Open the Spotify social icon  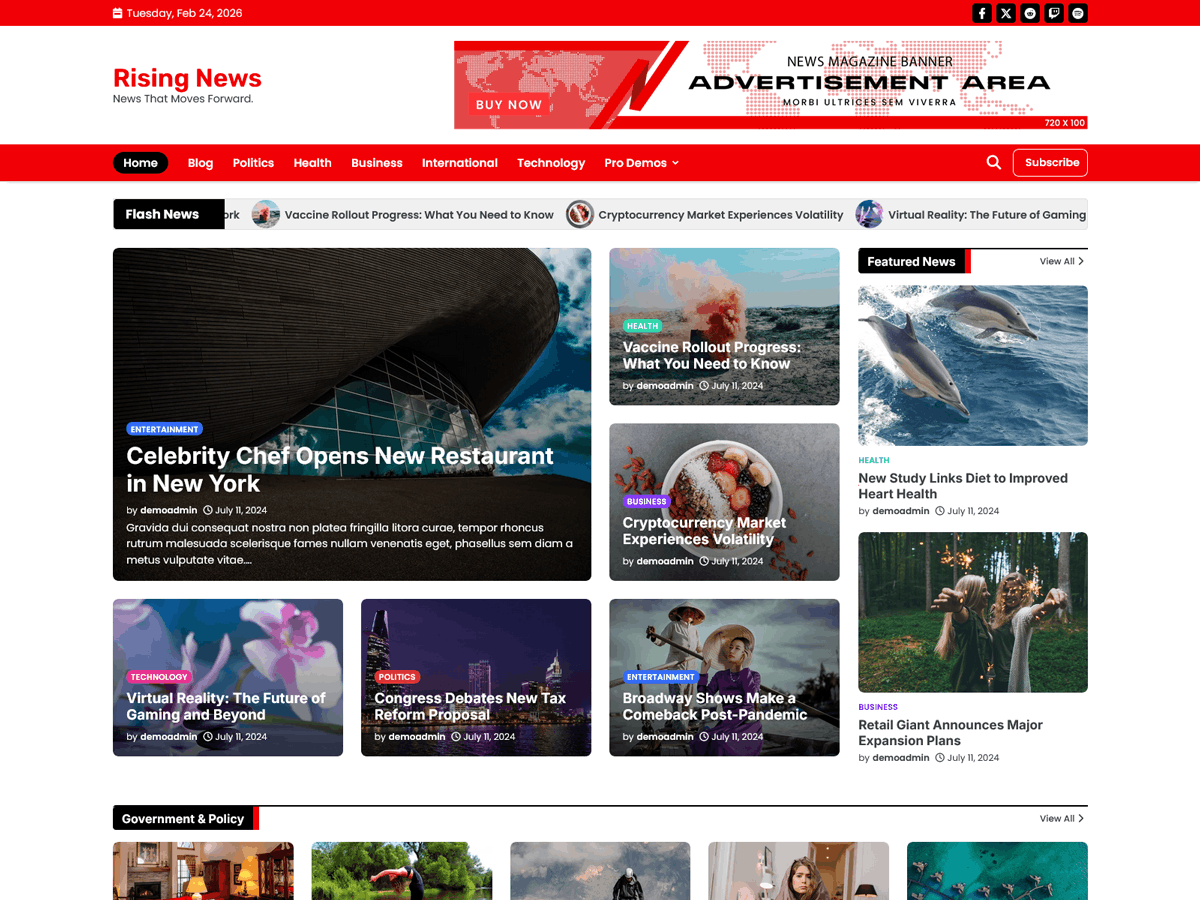[x=1077, y=13]
